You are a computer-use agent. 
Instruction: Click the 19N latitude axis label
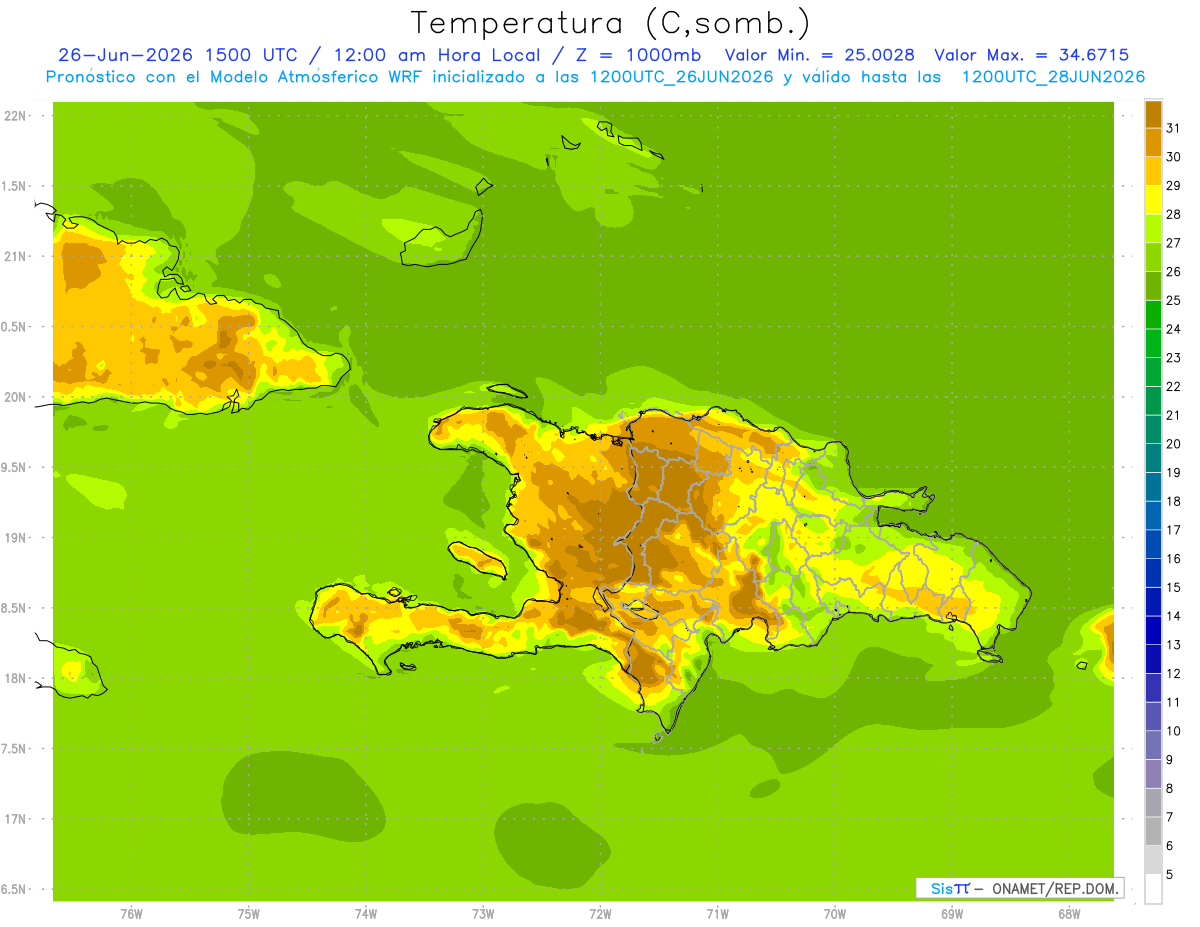[x=15, y=538]
